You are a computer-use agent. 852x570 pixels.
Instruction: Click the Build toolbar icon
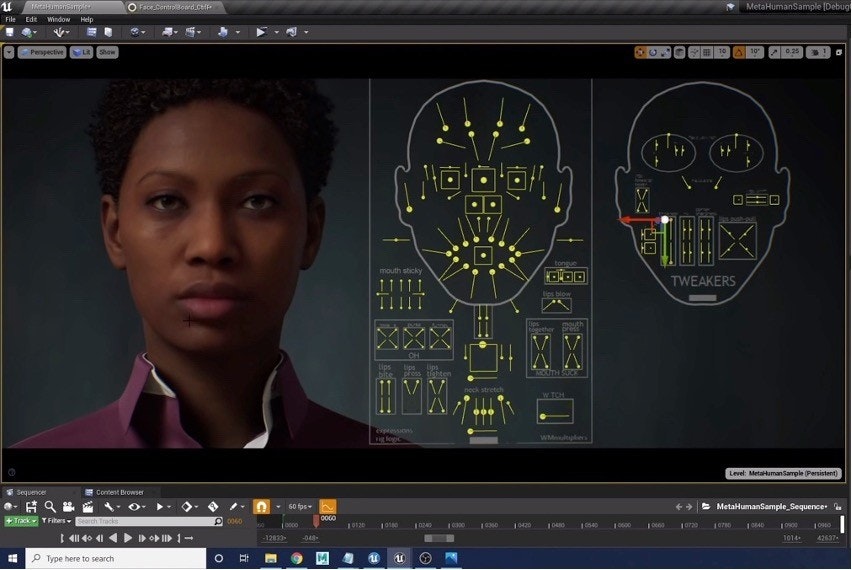[x=222, y=32]
